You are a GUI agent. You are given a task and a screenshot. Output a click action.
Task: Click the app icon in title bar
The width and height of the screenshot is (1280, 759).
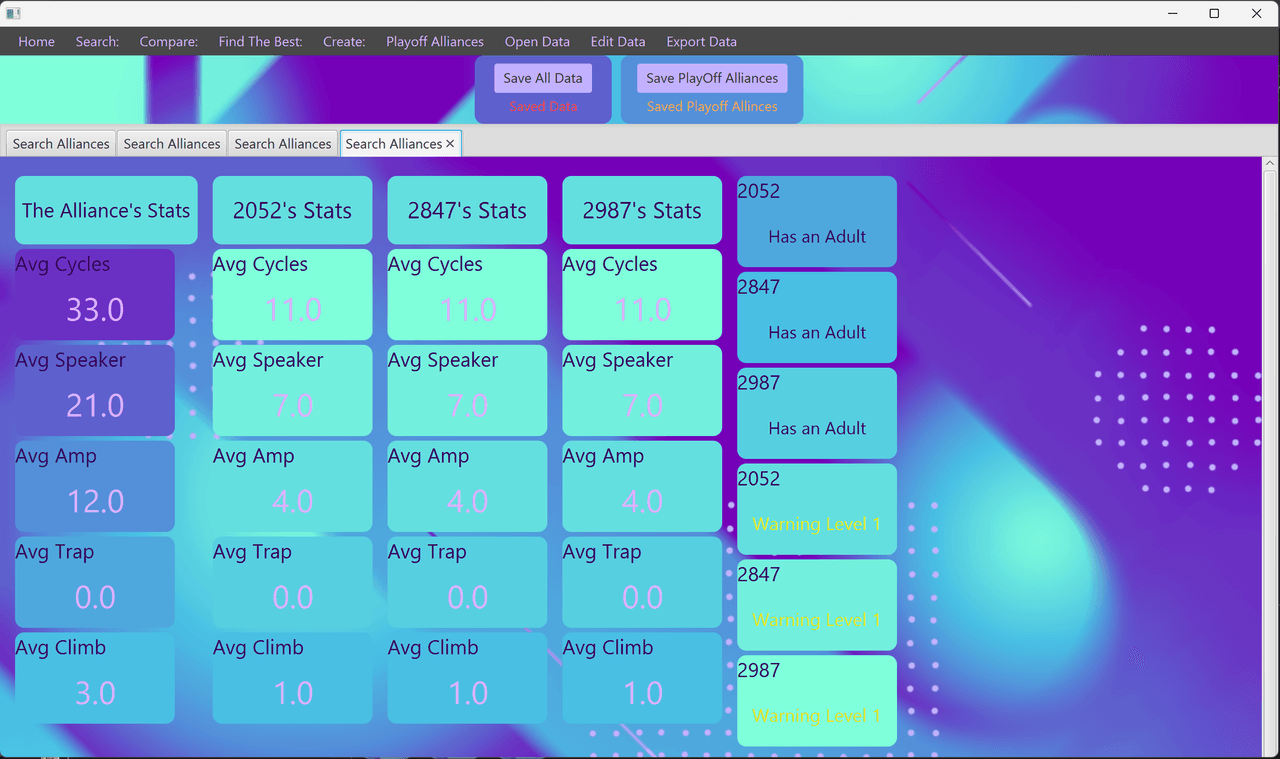point(13,13)
